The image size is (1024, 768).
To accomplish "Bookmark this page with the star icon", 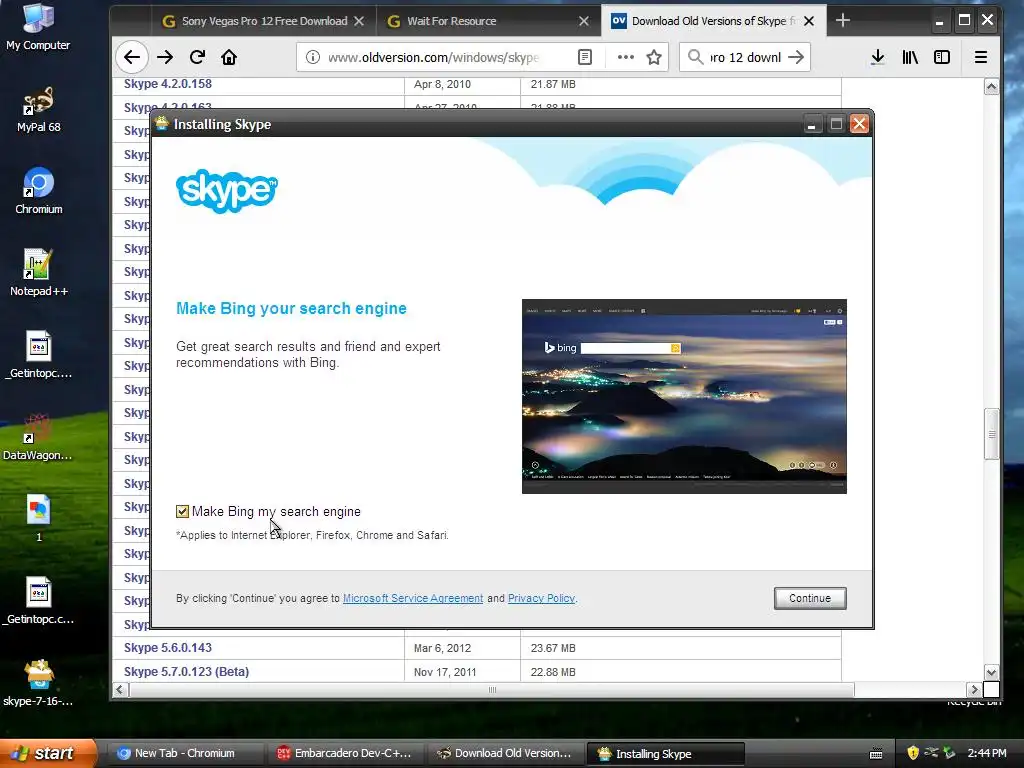I will [x=654, y=57].
